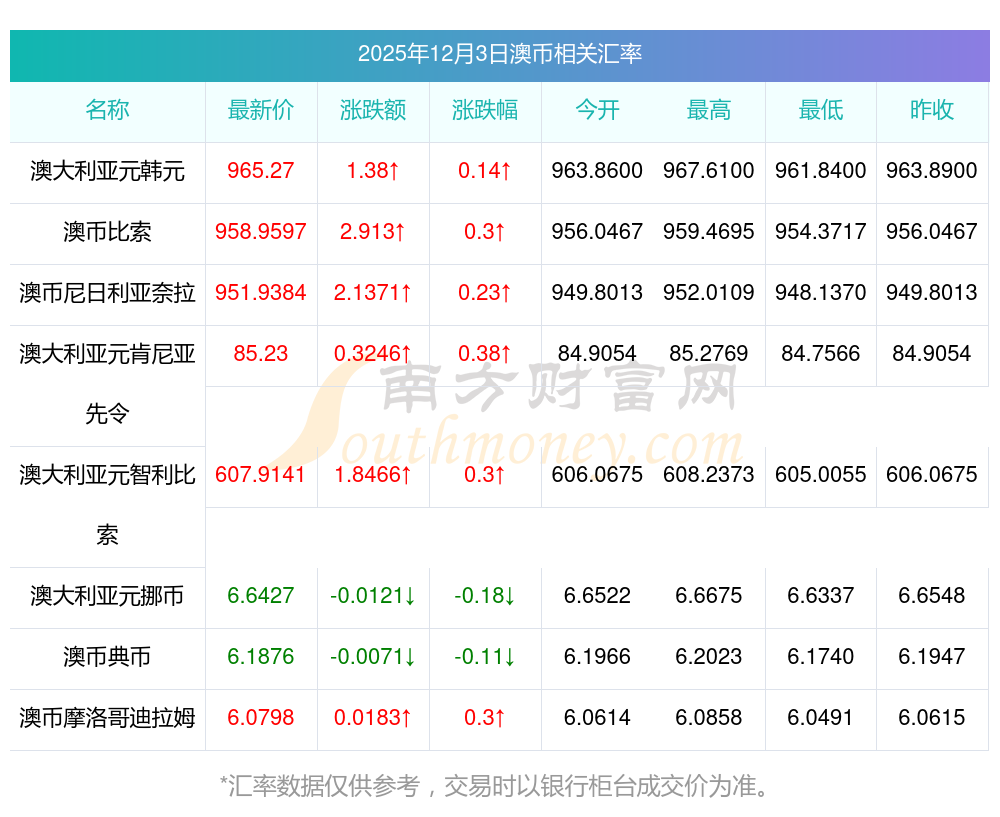
Task: Click change amount 0.3246↑
Action: click(373, 353)
